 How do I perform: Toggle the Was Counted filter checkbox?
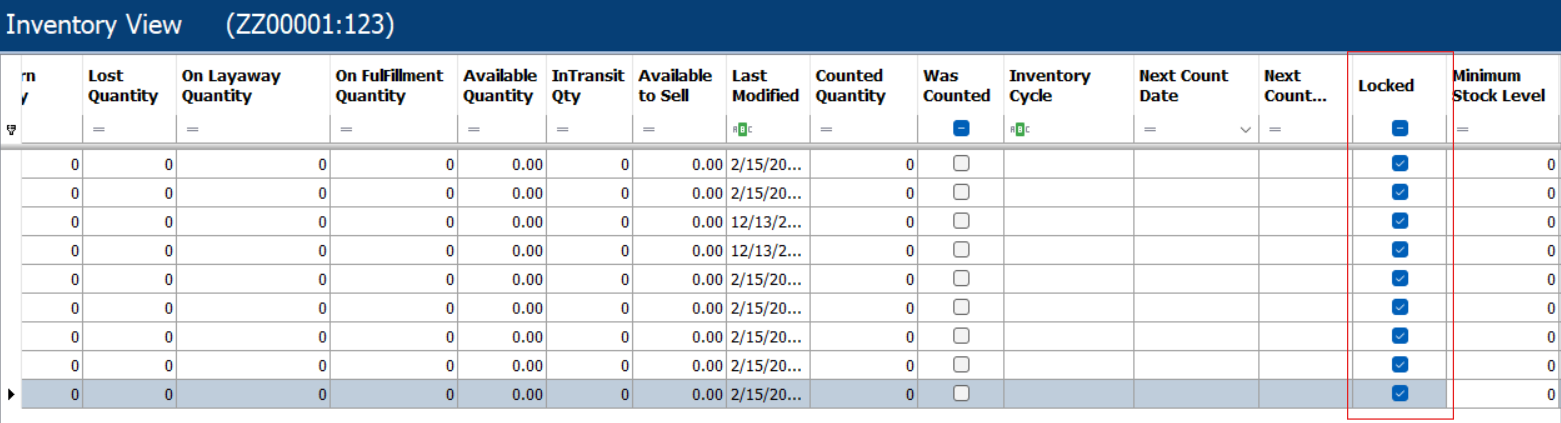click(959, 129)
